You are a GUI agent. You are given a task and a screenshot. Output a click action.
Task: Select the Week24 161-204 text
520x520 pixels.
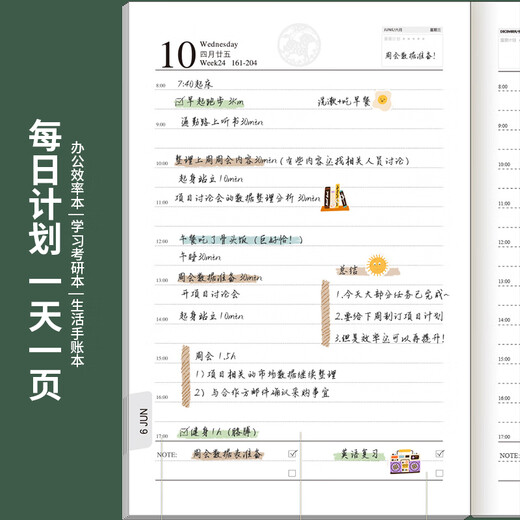228,63
